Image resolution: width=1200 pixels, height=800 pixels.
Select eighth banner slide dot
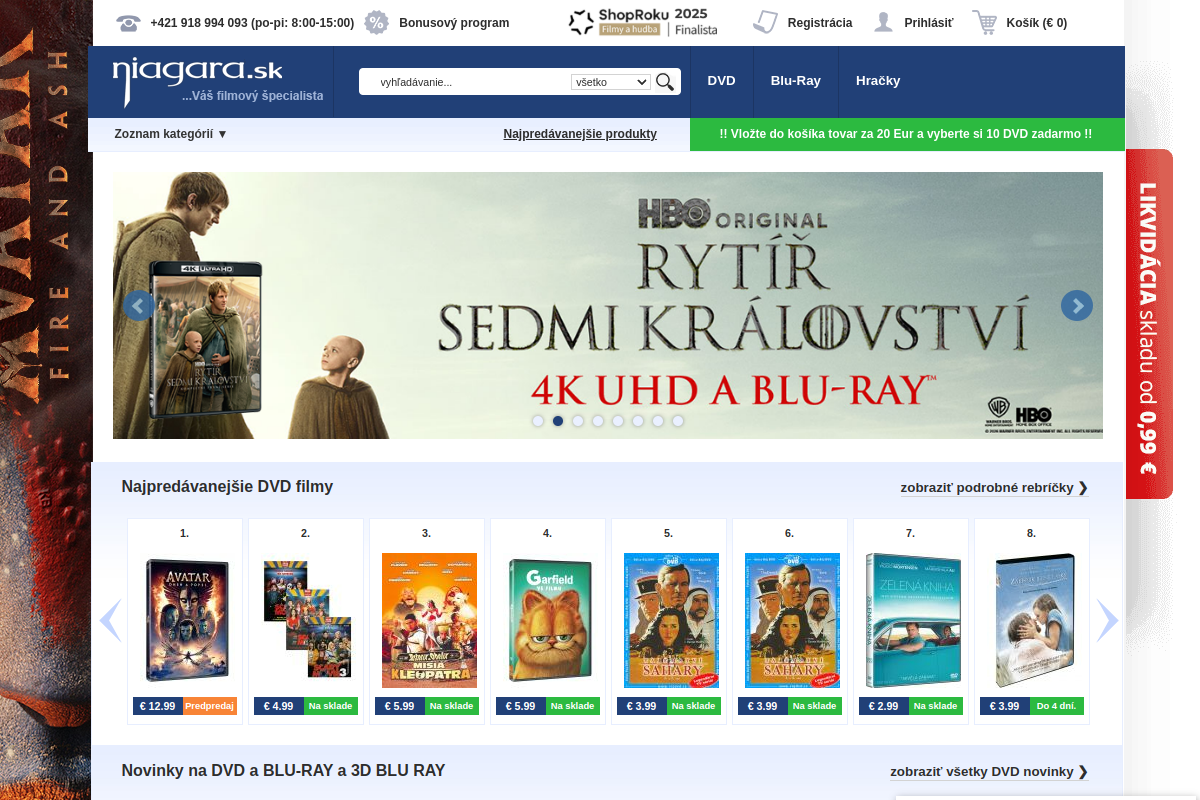click(x=678, y=421)
